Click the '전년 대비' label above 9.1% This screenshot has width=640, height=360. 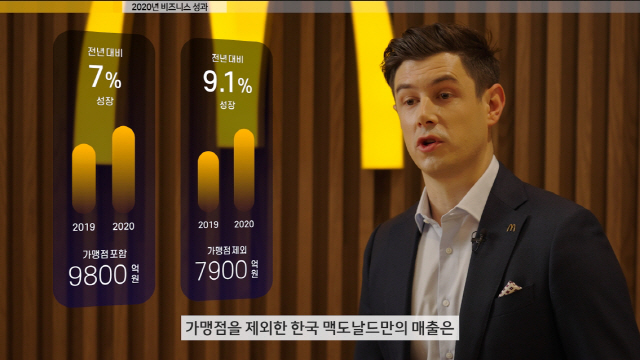click(x=227, y=58)
